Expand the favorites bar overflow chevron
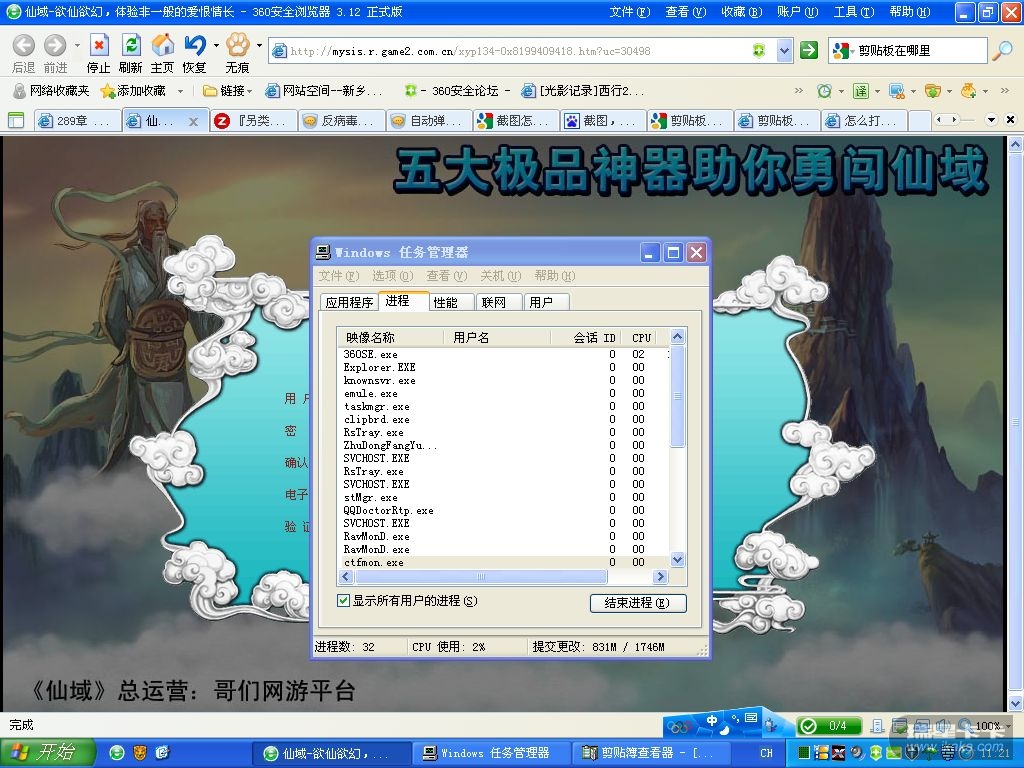This screenshot has height=768, width=1024. [x=798, y=91]
